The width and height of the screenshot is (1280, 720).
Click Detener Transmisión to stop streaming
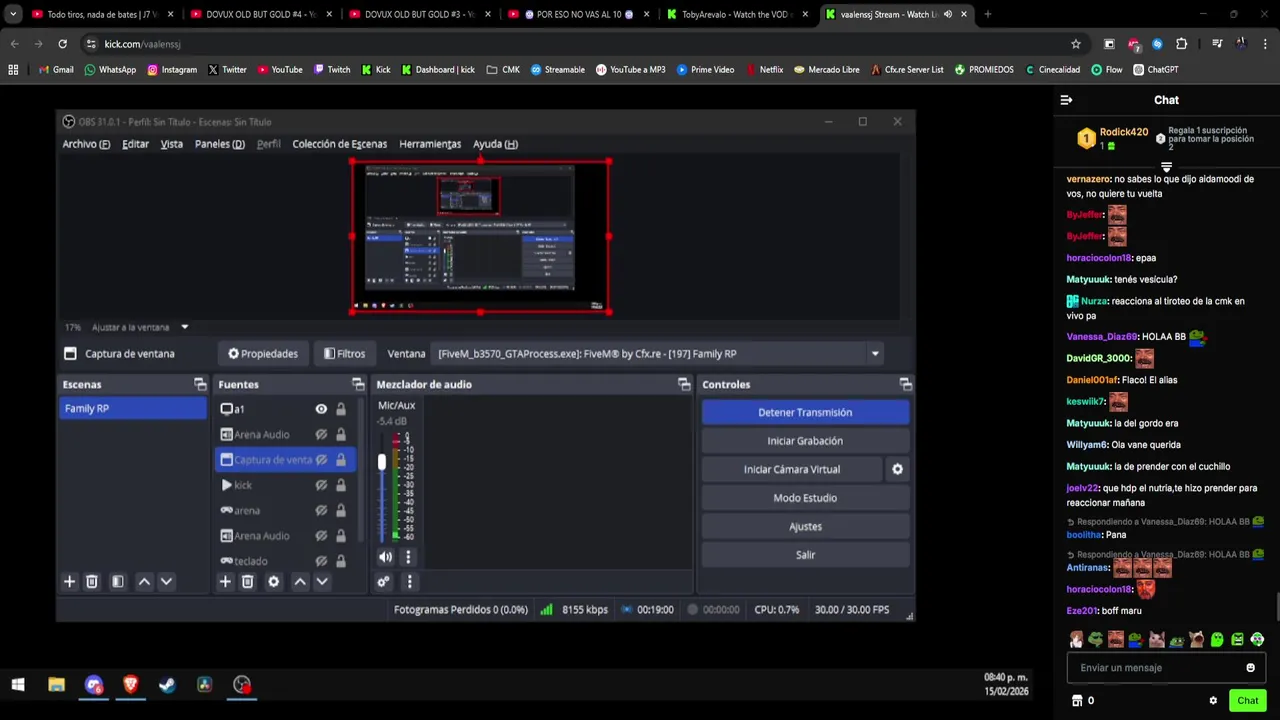coord(805,412)
